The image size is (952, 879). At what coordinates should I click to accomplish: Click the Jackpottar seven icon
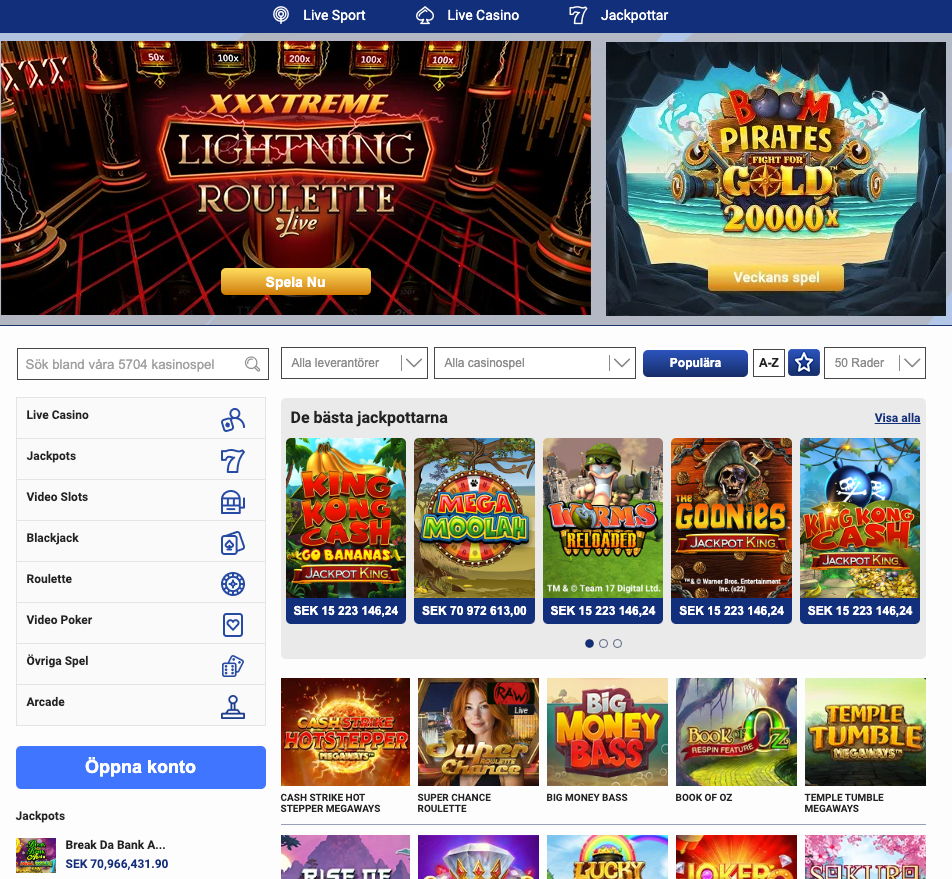(578, 15)
